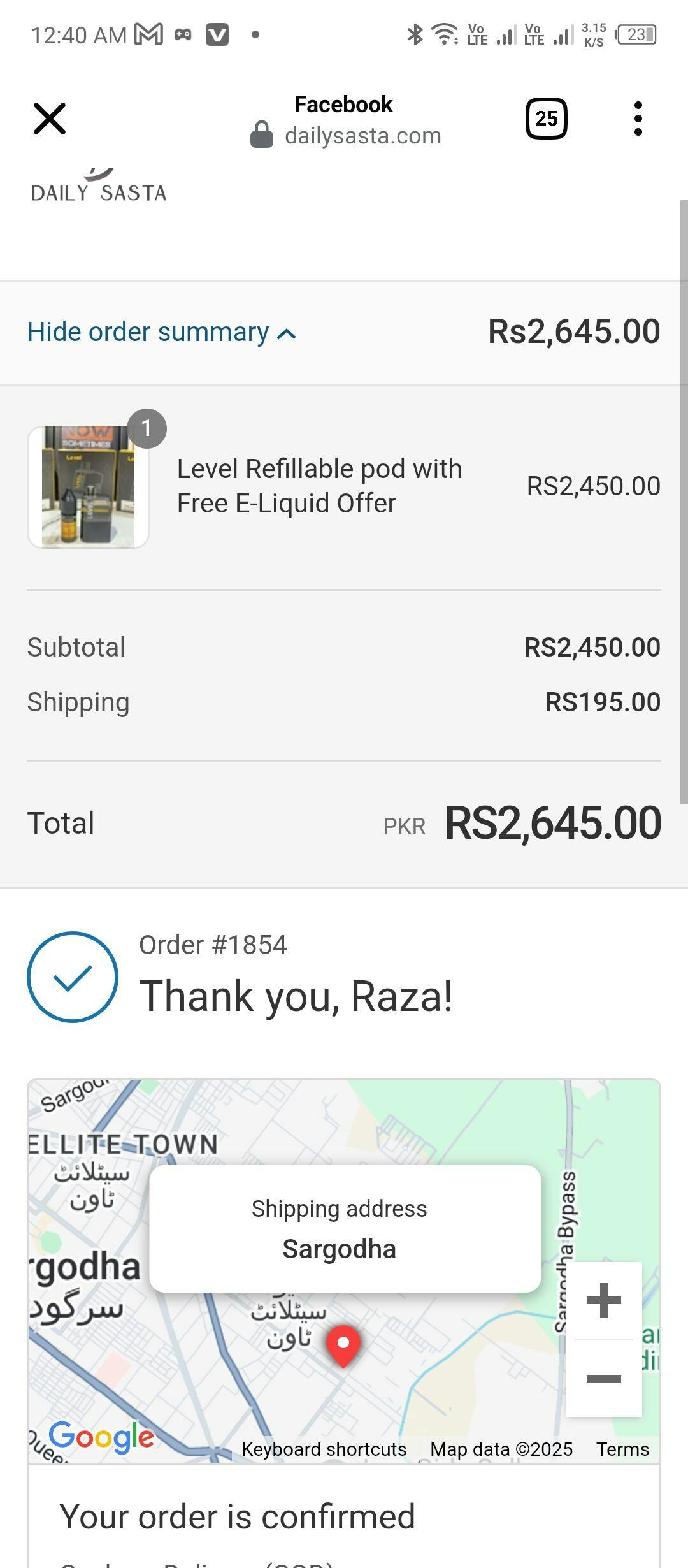Tap the Gmail notification icon in status bar
Viewport: 688px width, 1568px height.
148,34
